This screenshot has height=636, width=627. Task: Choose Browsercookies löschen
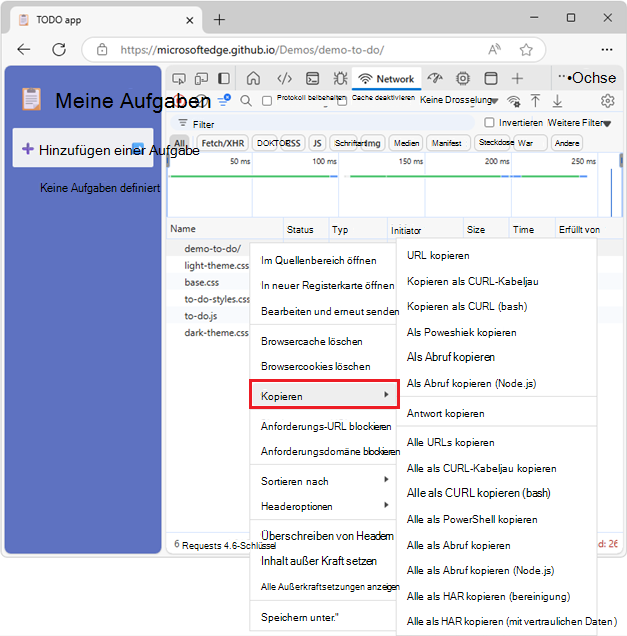324,366
